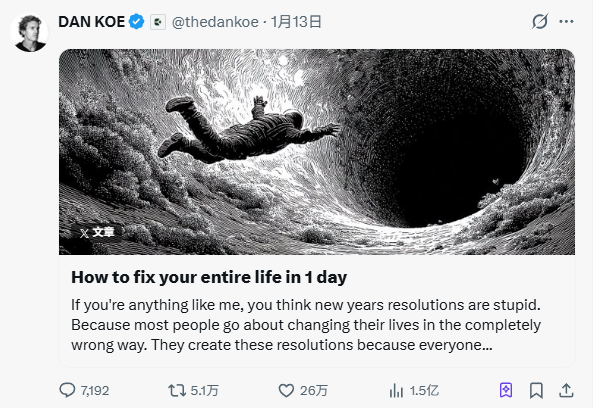
Task: Open DAN KOE's profile picture
Action: click(30, 33)
